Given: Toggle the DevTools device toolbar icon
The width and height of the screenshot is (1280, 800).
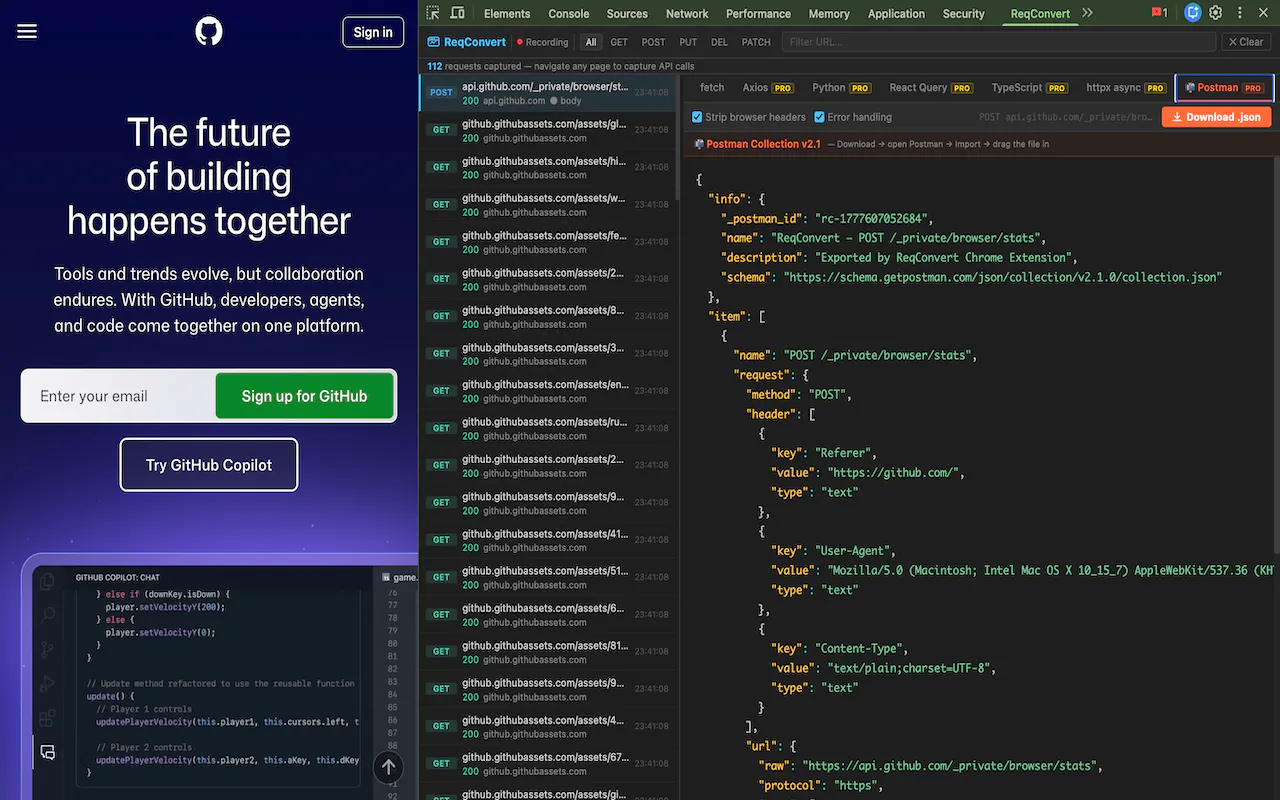Looking at the screenshot, I should [x=458, y=13].
